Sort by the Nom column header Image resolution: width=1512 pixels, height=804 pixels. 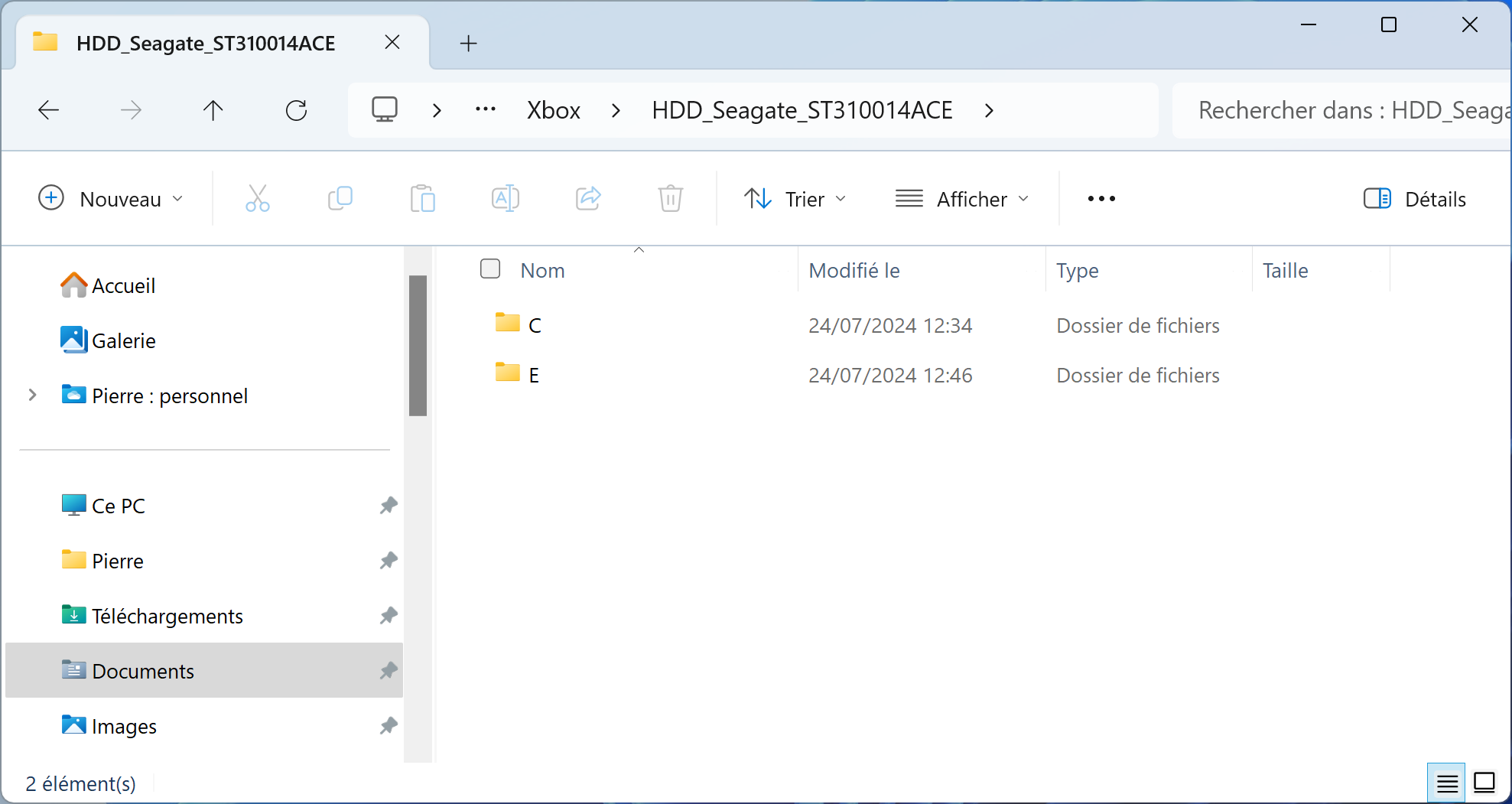pos(542,271)
